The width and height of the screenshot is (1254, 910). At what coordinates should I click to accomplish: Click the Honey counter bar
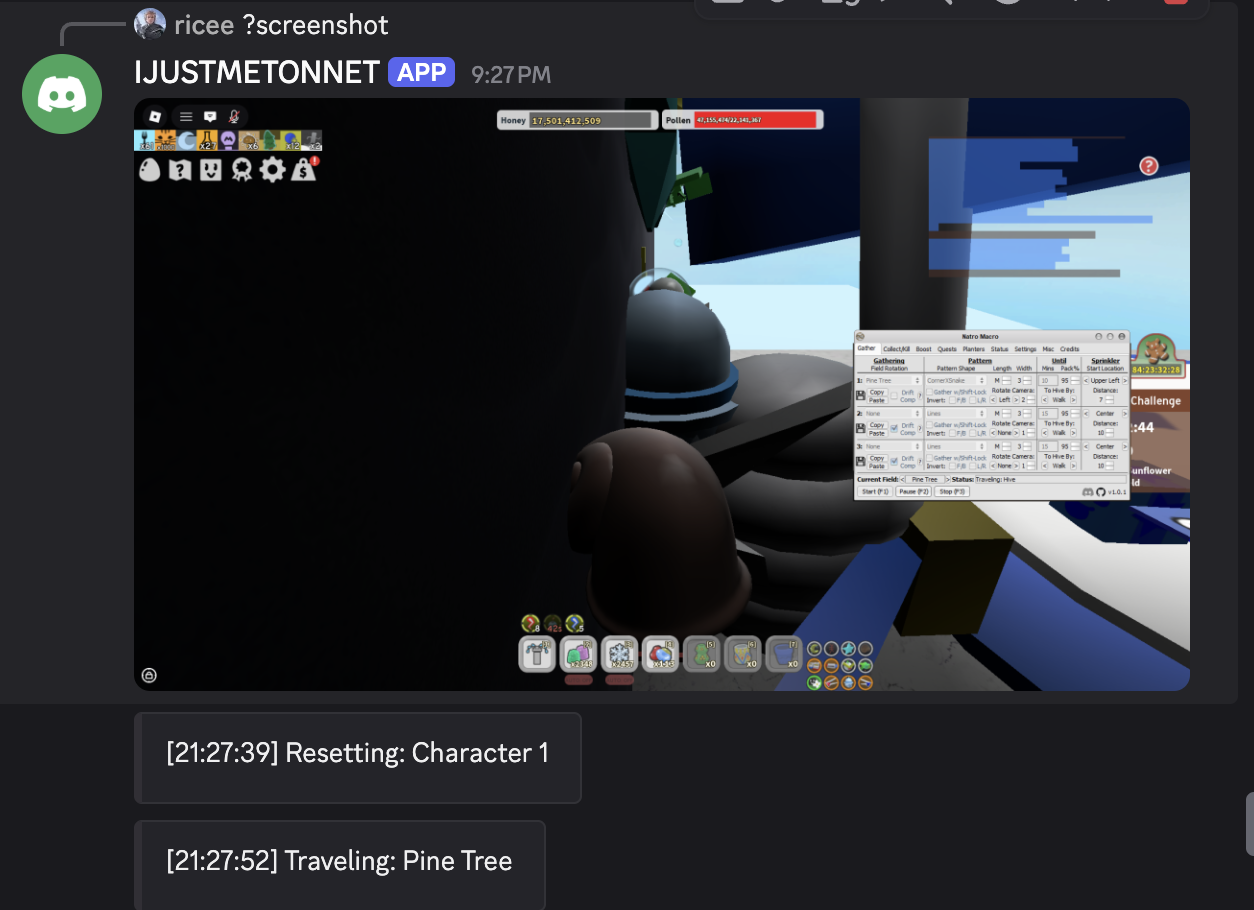[x=577, y=120]
